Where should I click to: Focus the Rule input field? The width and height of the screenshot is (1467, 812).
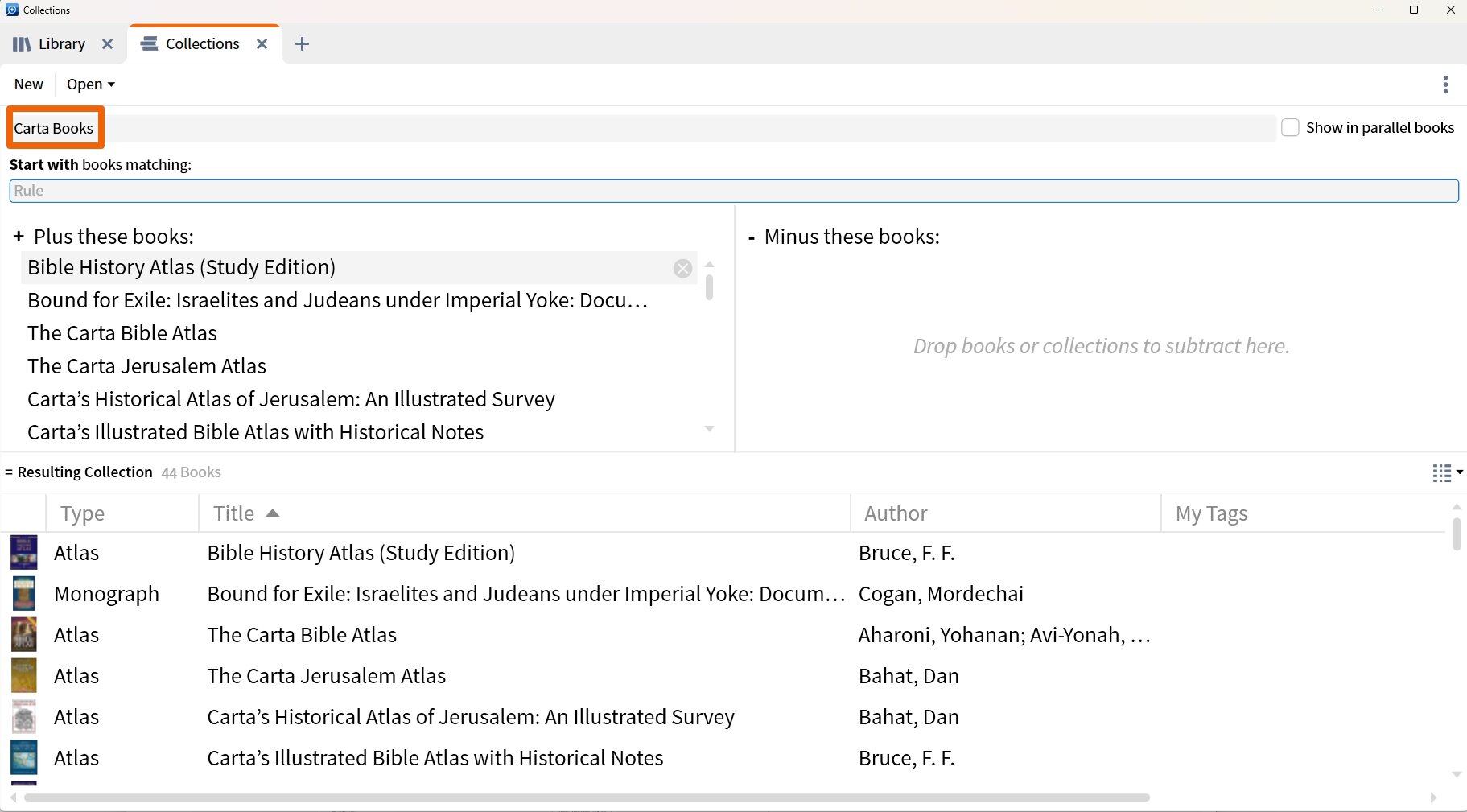(733, 191)
